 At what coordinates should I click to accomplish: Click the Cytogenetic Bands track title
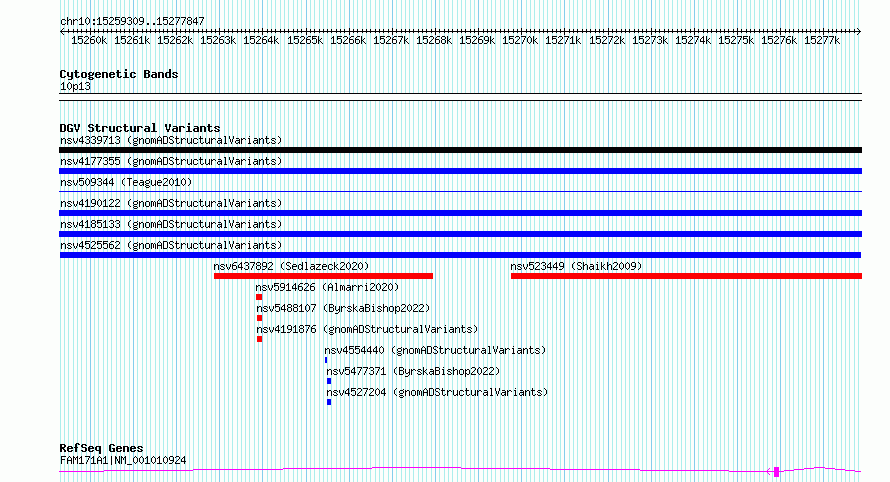coord(119,74)
